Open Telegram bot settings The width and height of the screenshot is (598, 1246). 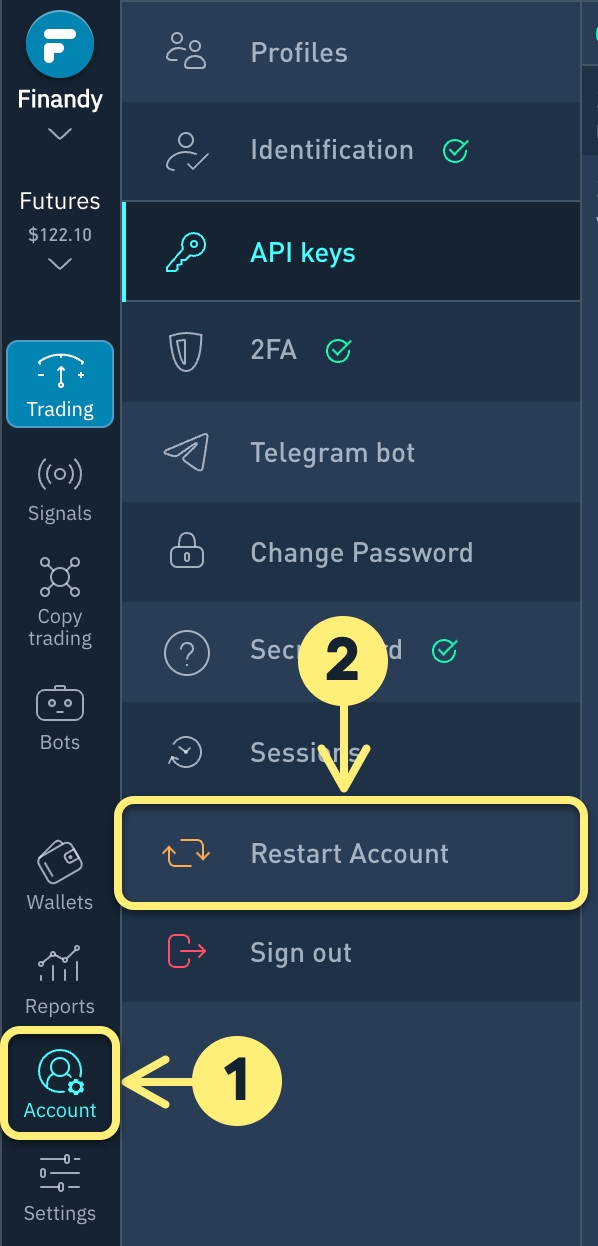(351, 452)
